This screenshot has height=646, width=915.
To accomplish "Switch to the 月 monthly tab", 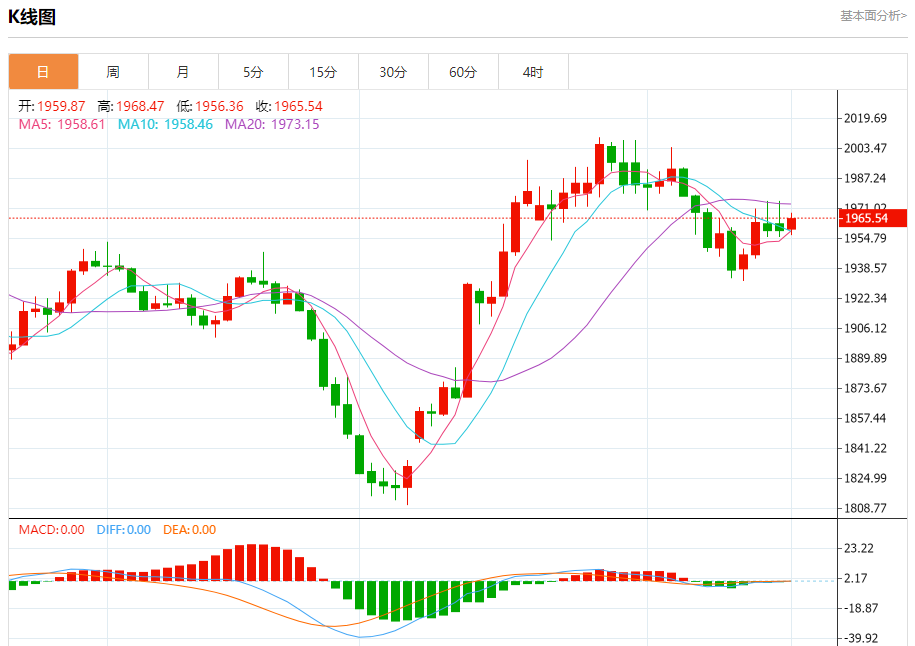I will tap(183, 72).
